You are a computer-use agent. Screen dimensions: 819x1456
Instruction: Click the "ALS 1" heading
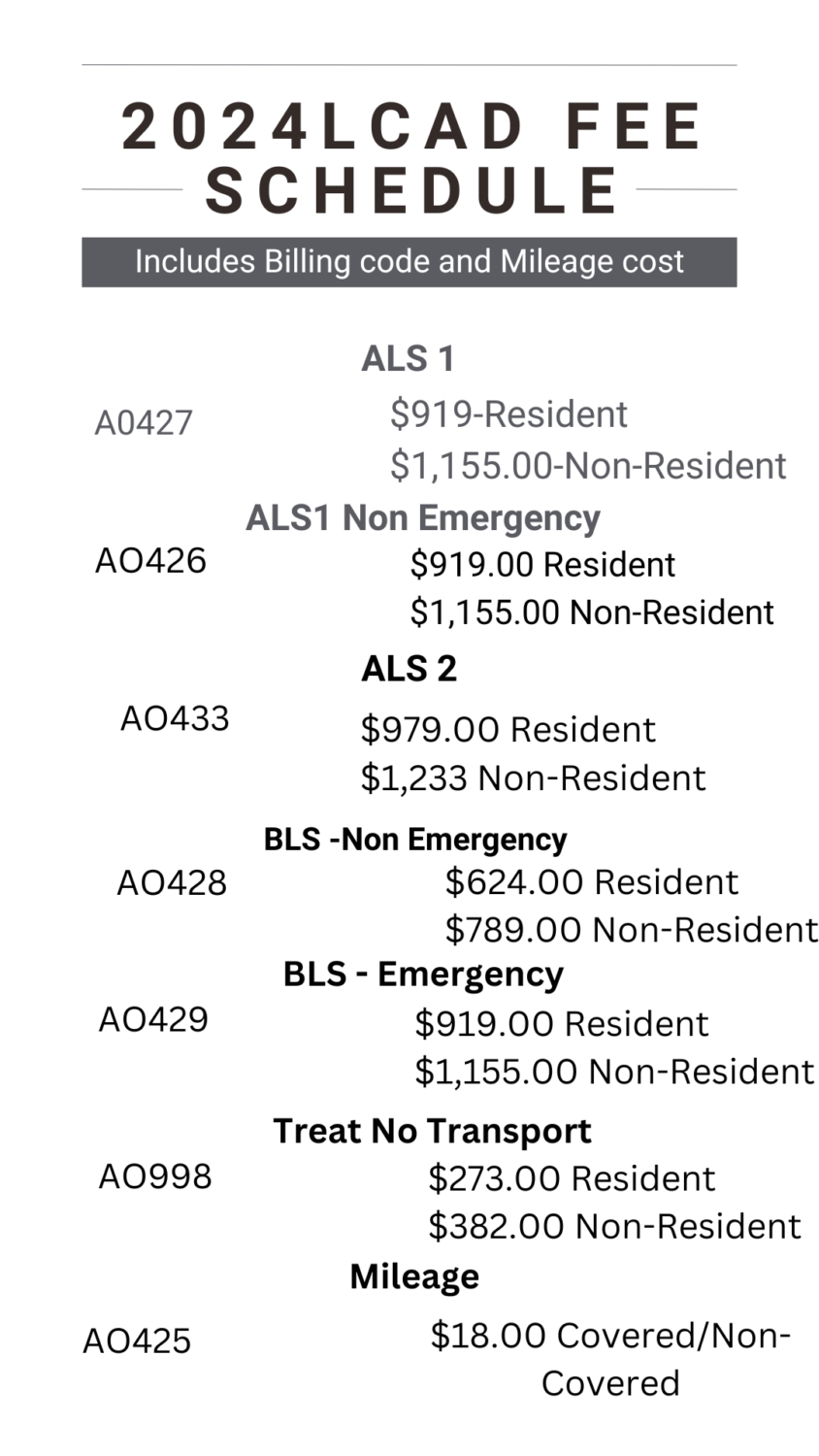(x=408, y=358)
